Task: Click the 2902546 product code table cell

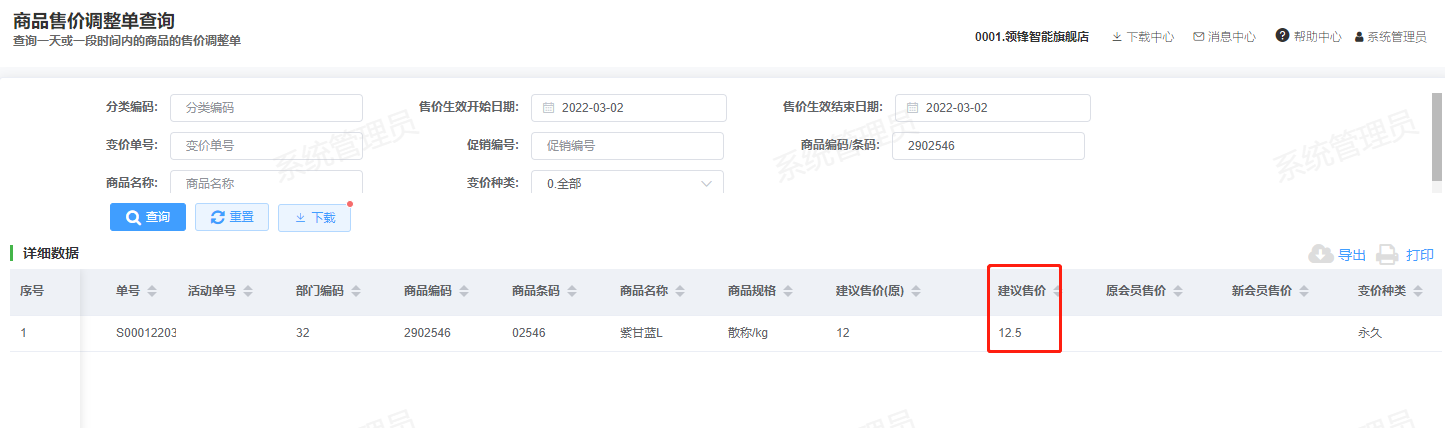Action: (427, 333)
